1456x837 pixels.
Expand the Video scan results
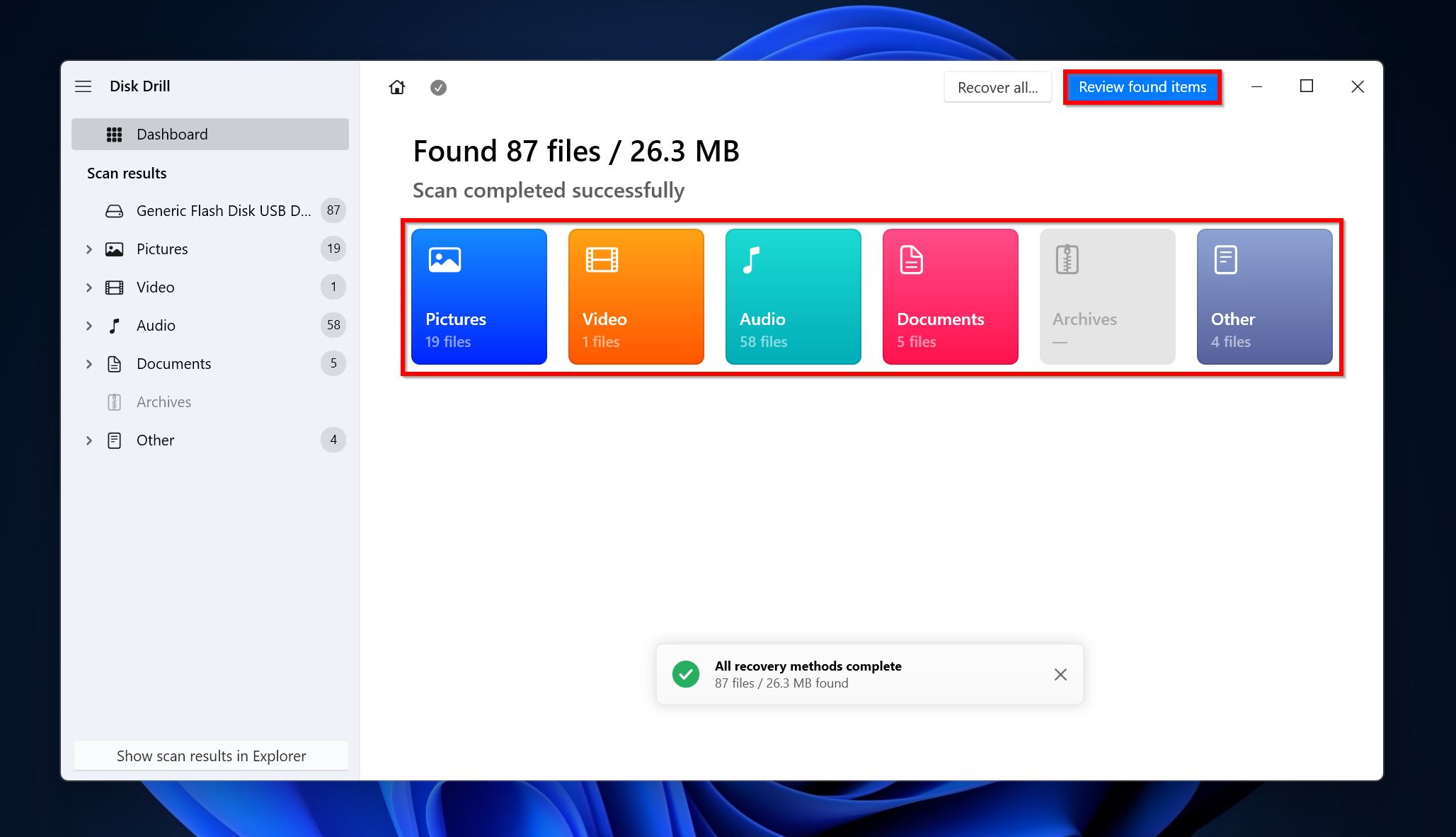(x=89, y=287)
